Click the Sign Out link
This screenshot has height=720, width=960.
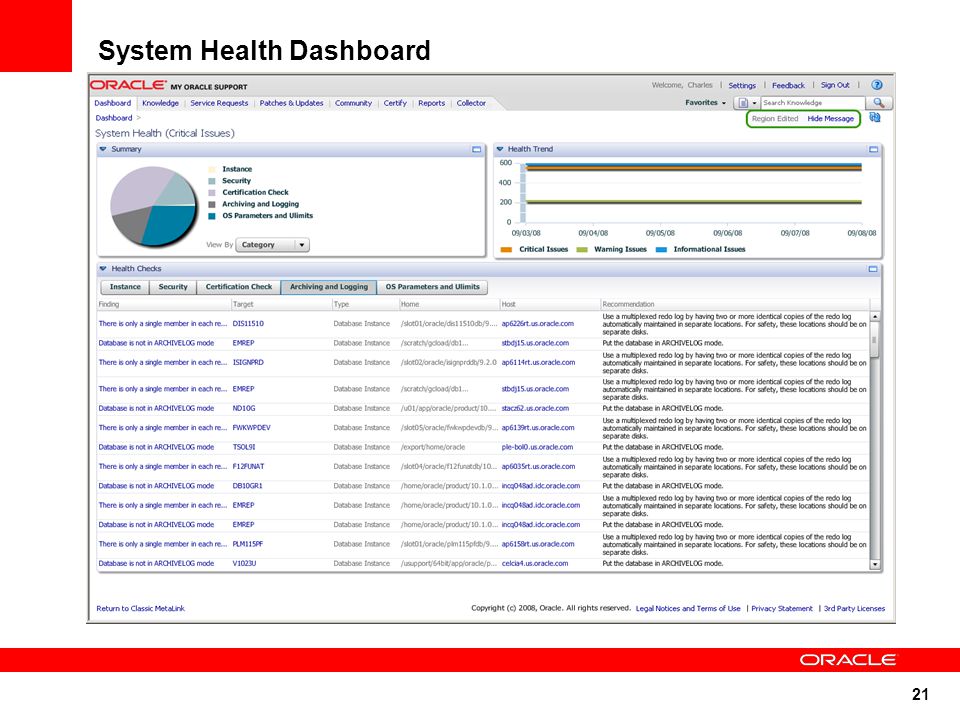[x=835, y=85]
